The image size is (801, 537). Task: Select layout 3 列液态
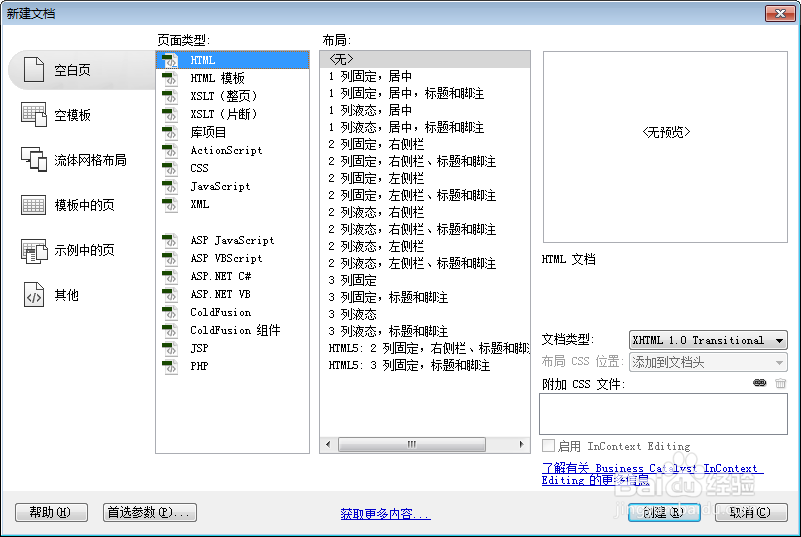[425, 314]
